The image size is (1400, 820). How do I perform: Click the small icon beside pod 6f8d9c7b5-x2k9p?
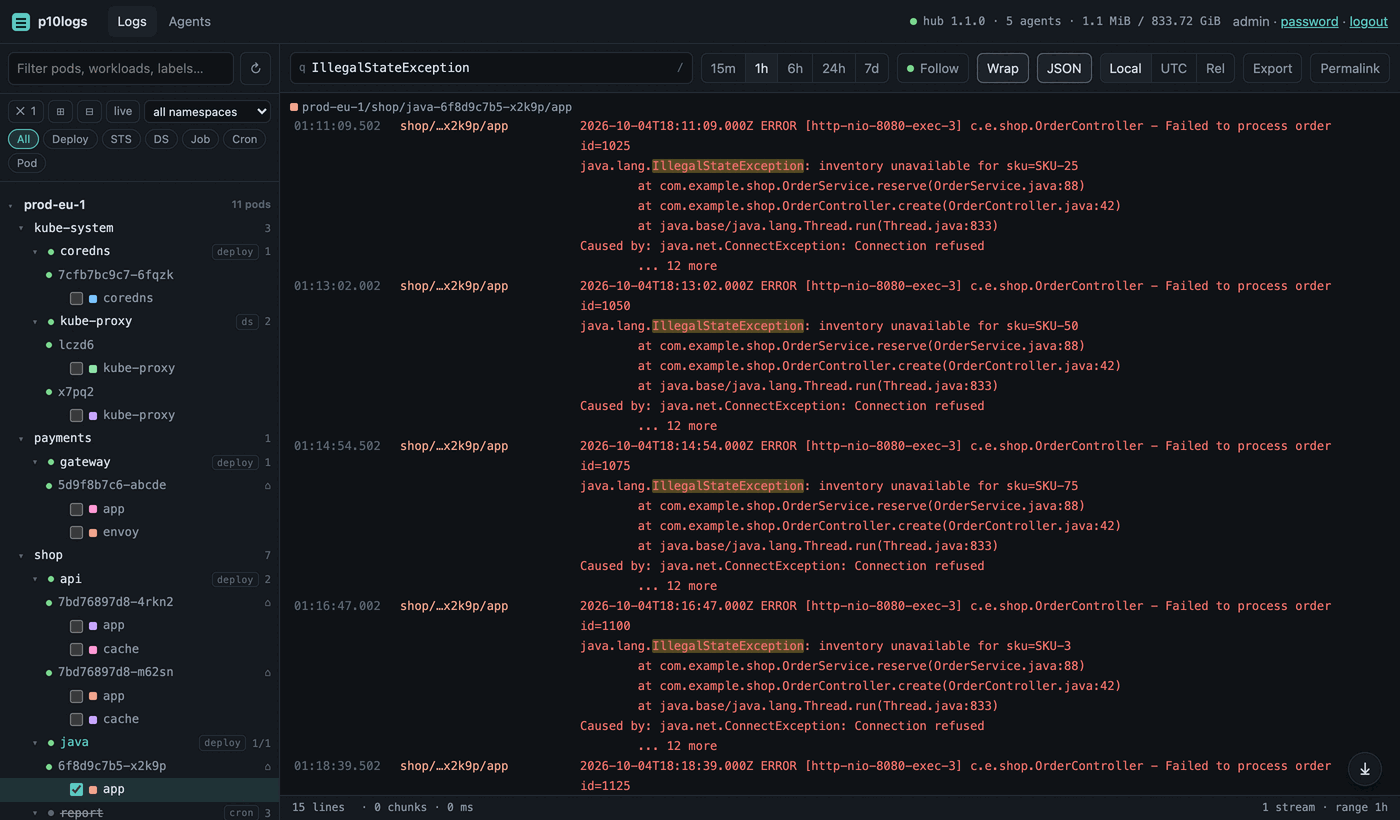pos(267,766)
